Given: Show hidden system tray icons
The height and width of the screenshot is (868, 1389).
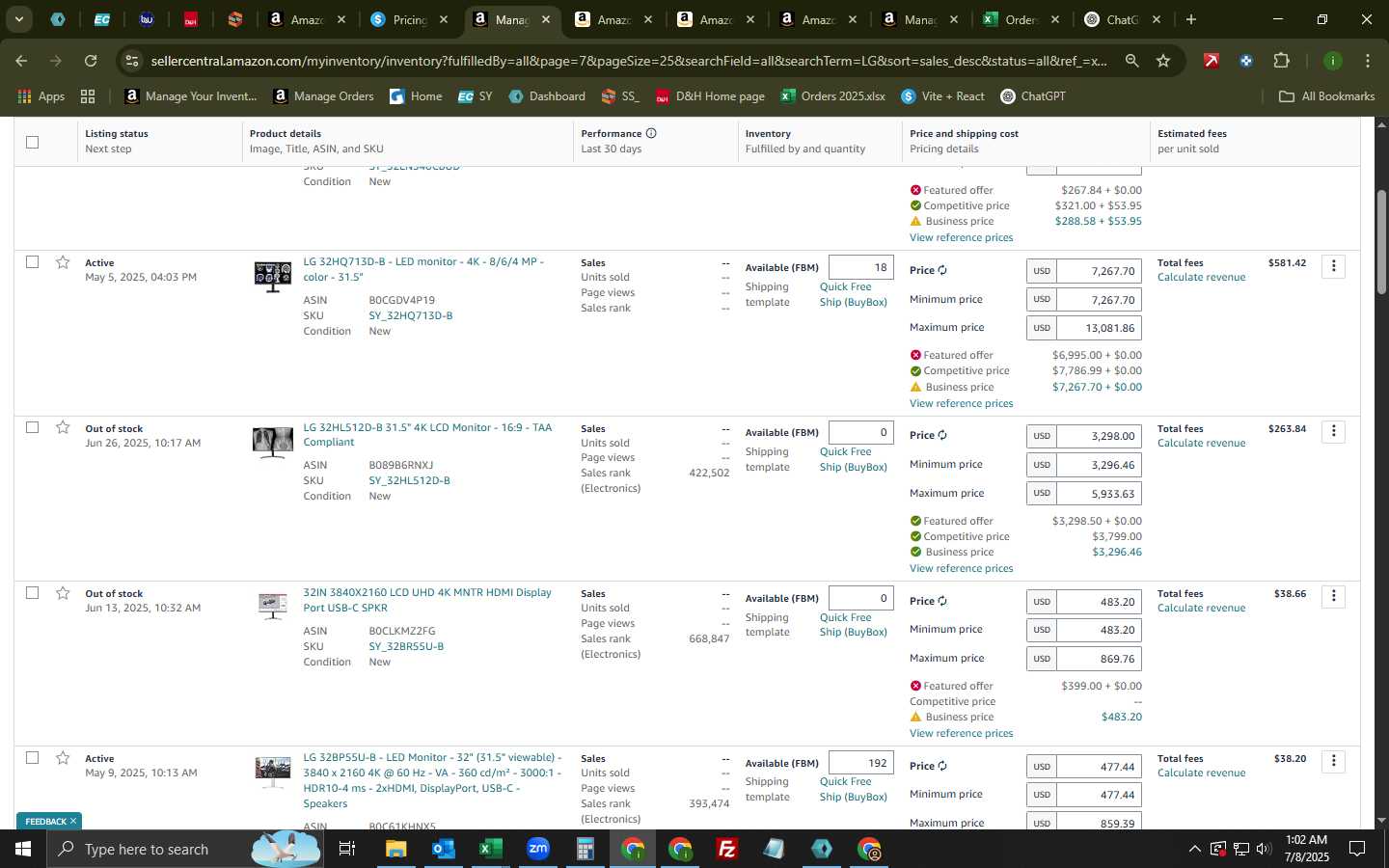Looking at the screenshot, I should tap(1194, 849).
